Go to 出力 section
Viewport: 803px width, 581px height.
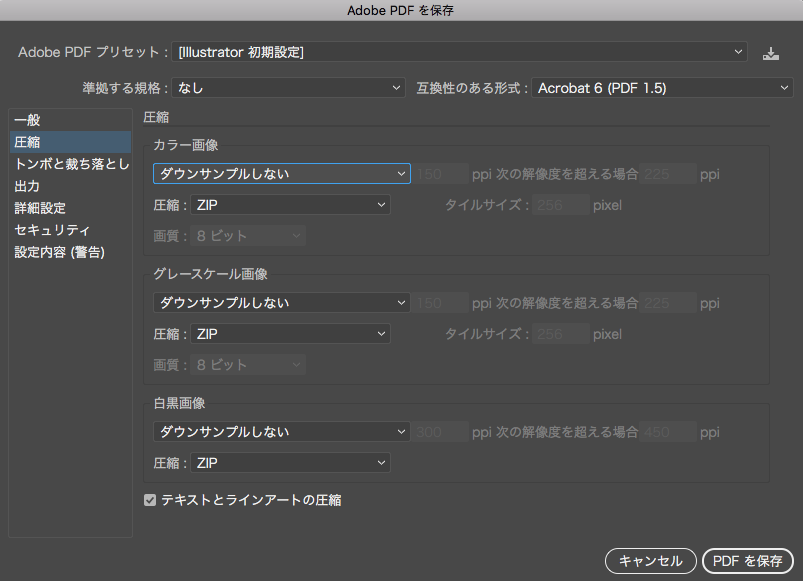tap(28, 186)
